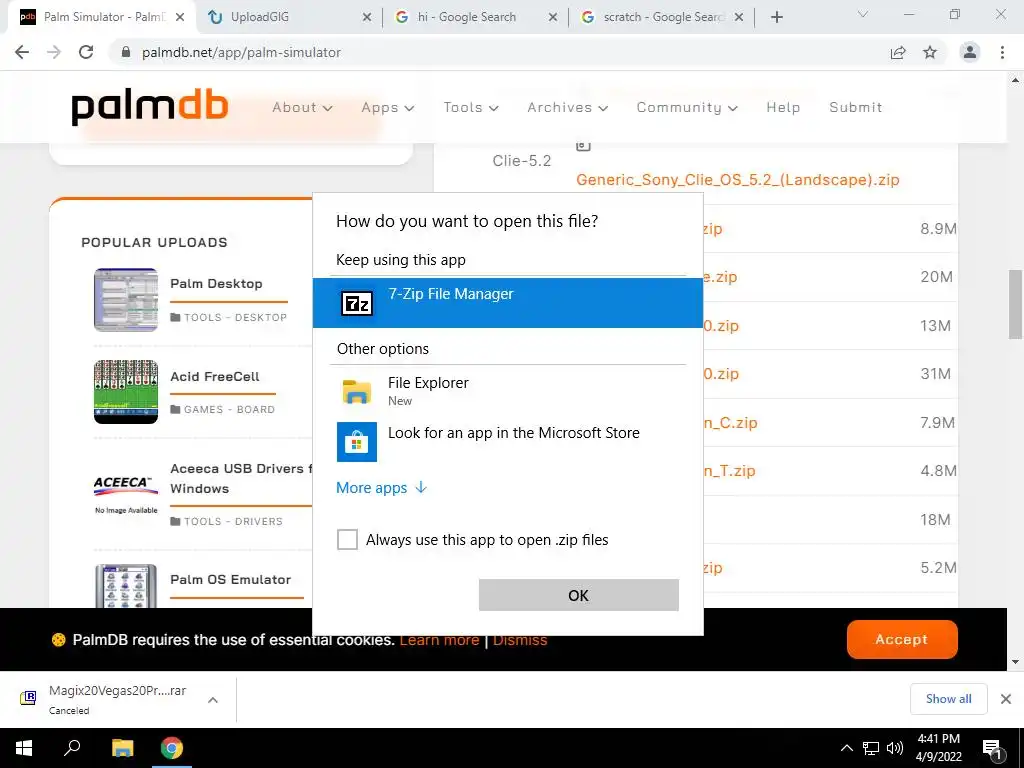Viewport: 1024px width, 768px height.
Task: Expand the Tools menu
Action: point(471,108)
